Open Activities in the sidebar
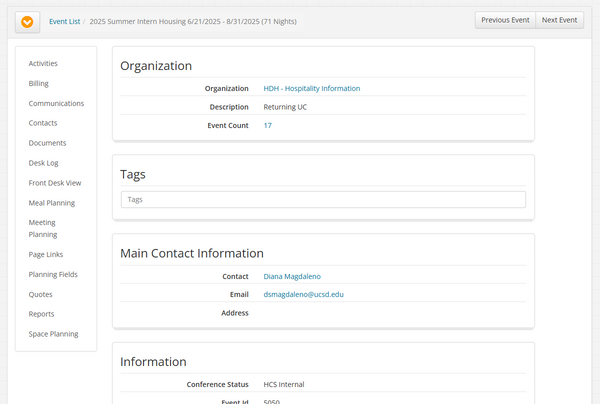Viewport: 600px width, 404px height. coord(43,64)
